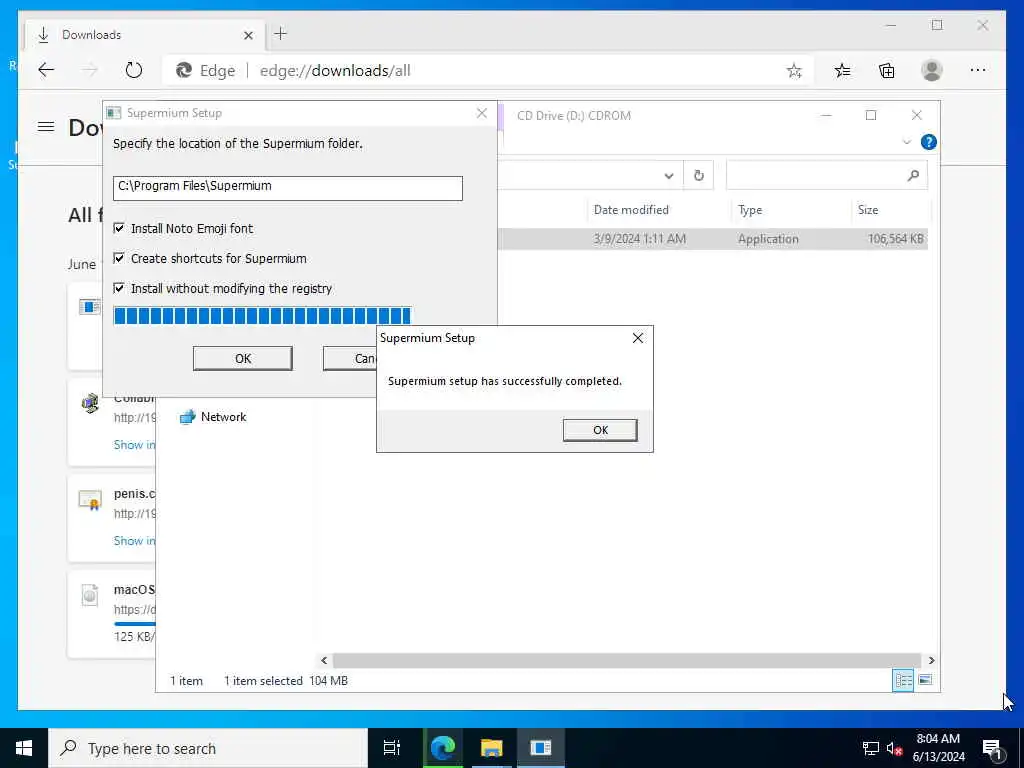
Task: Edit the Supermium folder location field
Action: click(x=287, y=188)
